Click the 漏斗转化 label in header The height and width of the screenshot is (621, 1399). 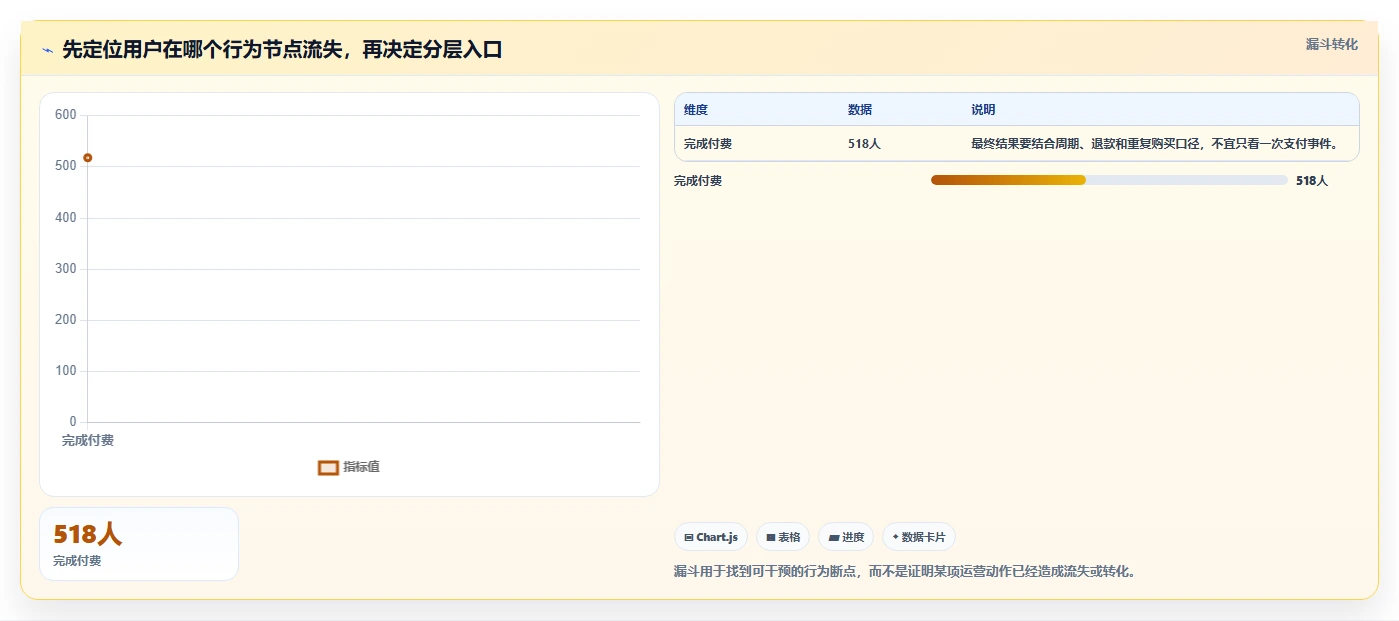pos(1331,44)
